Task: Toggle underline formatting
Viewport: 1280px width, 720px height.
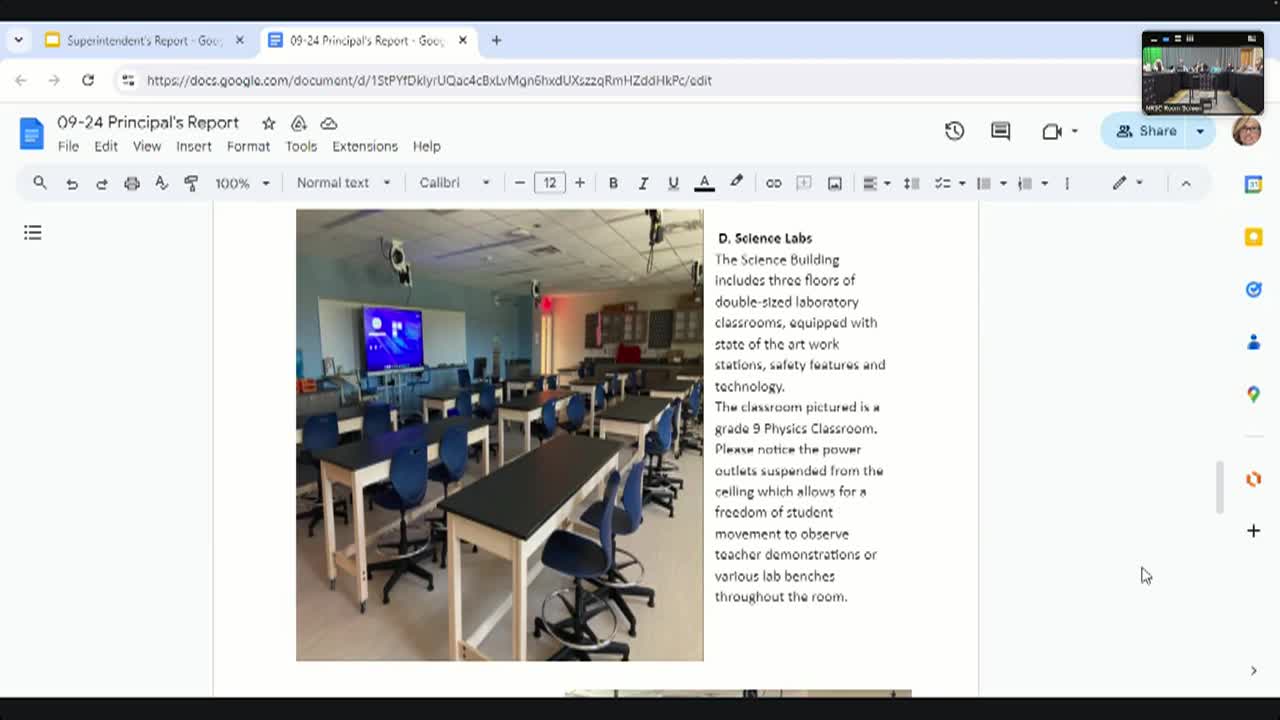Action: point(673,183)
